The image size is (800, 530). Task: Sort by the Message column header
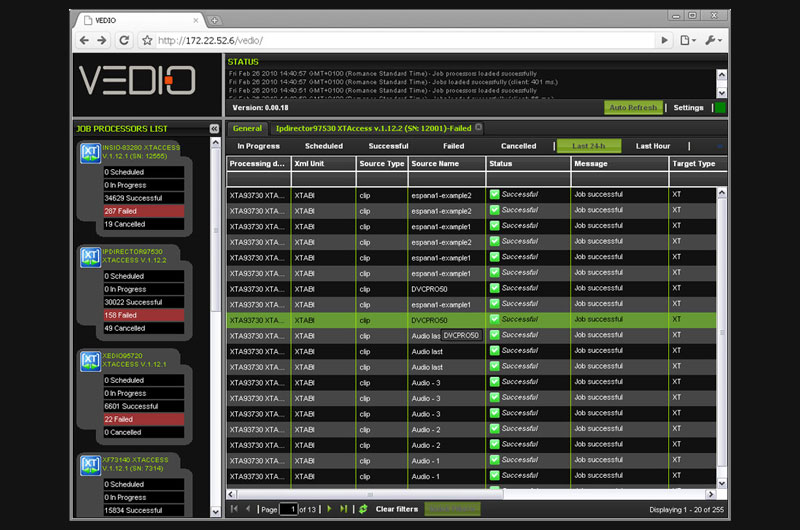click(x=620, y=164)
